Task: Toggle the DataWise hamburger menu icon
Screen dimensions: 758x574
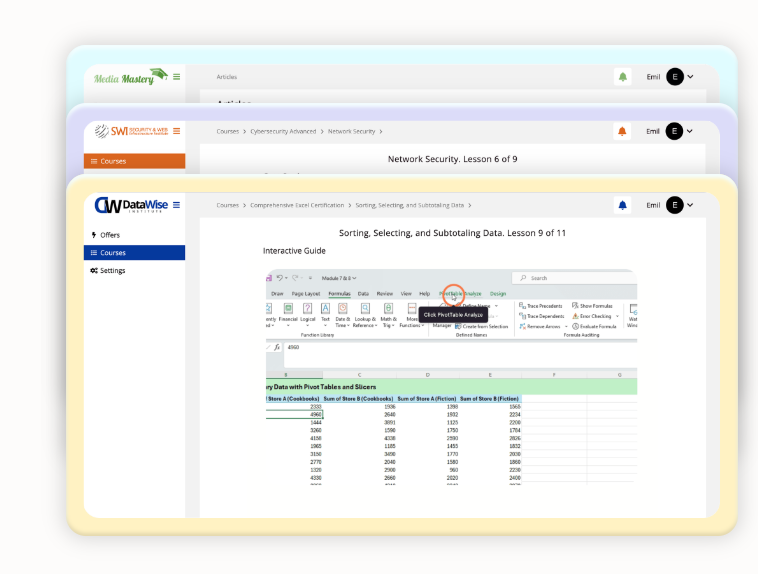Action: [x=177, y=205]
